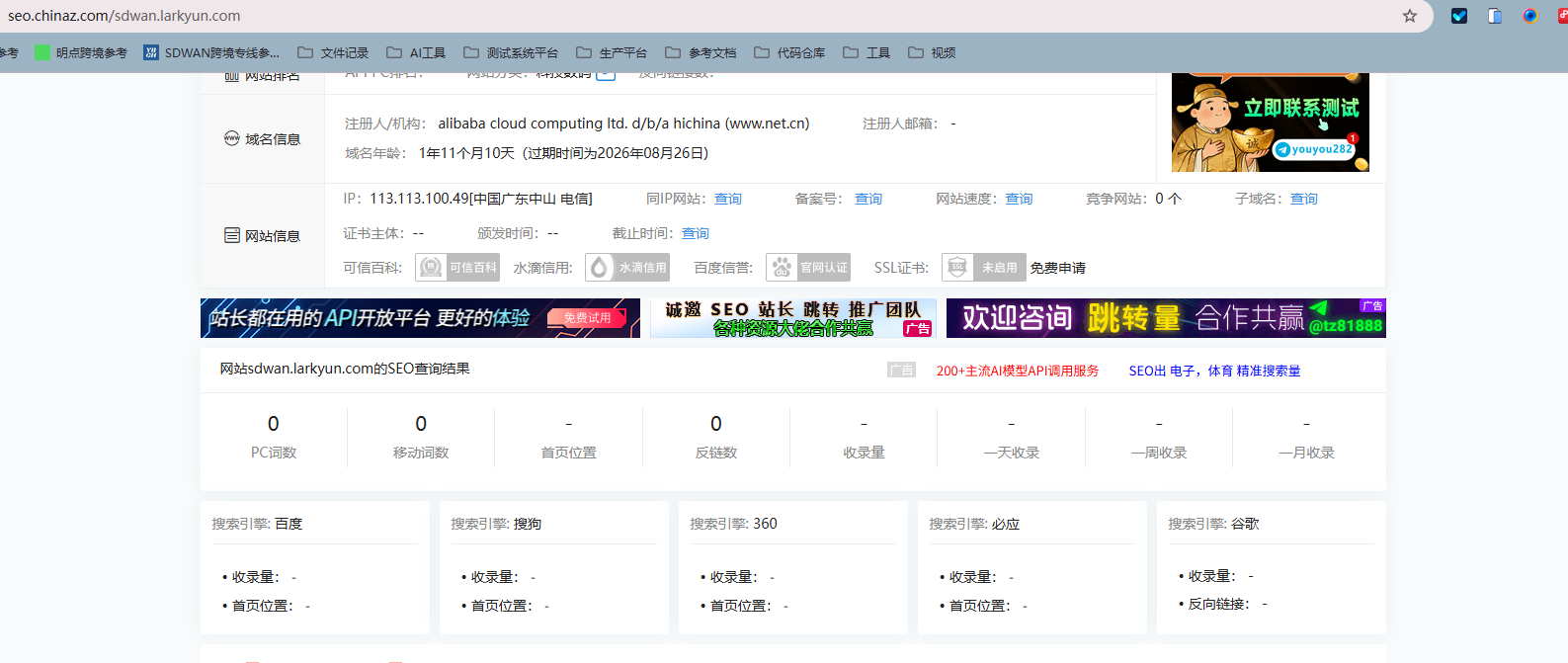Open the 200+主流AI模型API调用服务 ad link
Image resolution: width=1568 pixels, height=663 pixels.
(1018, 371)
